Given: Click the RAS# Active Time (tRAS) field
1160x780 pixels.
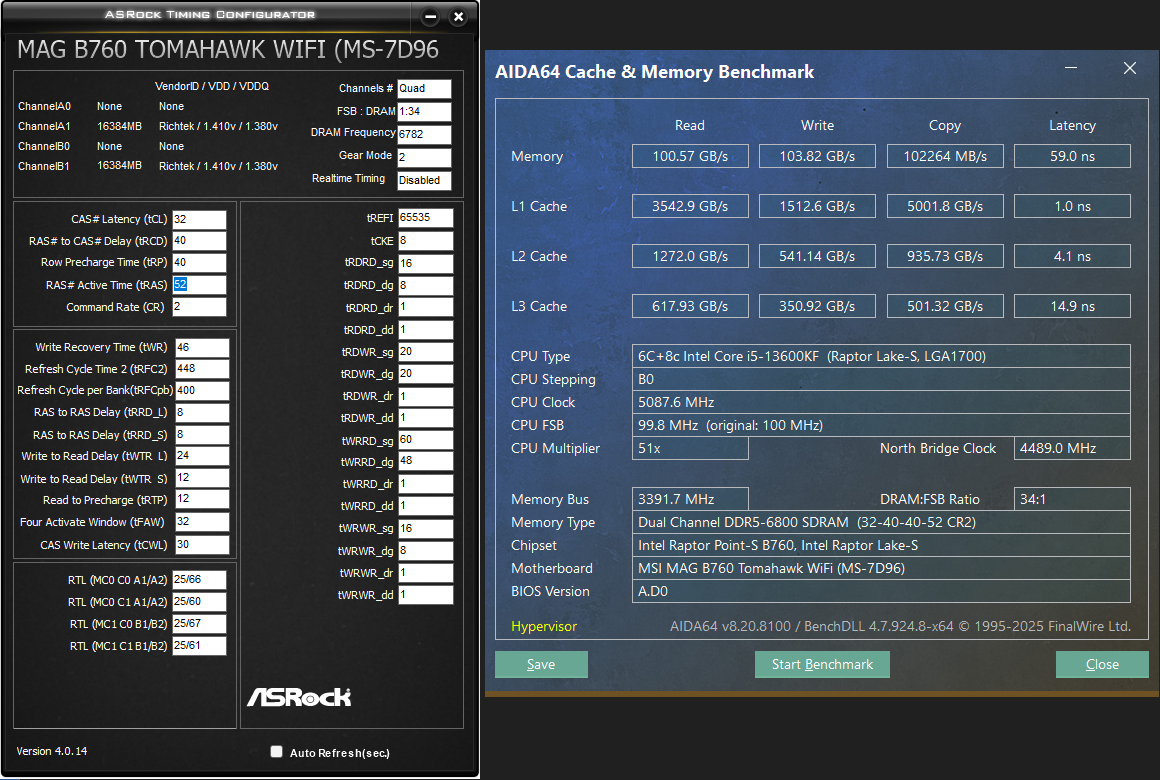Looking at the screenshot, I should [199, 285].
